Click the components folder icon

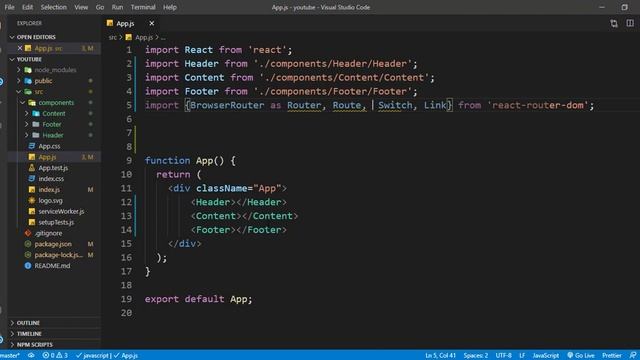32,102
